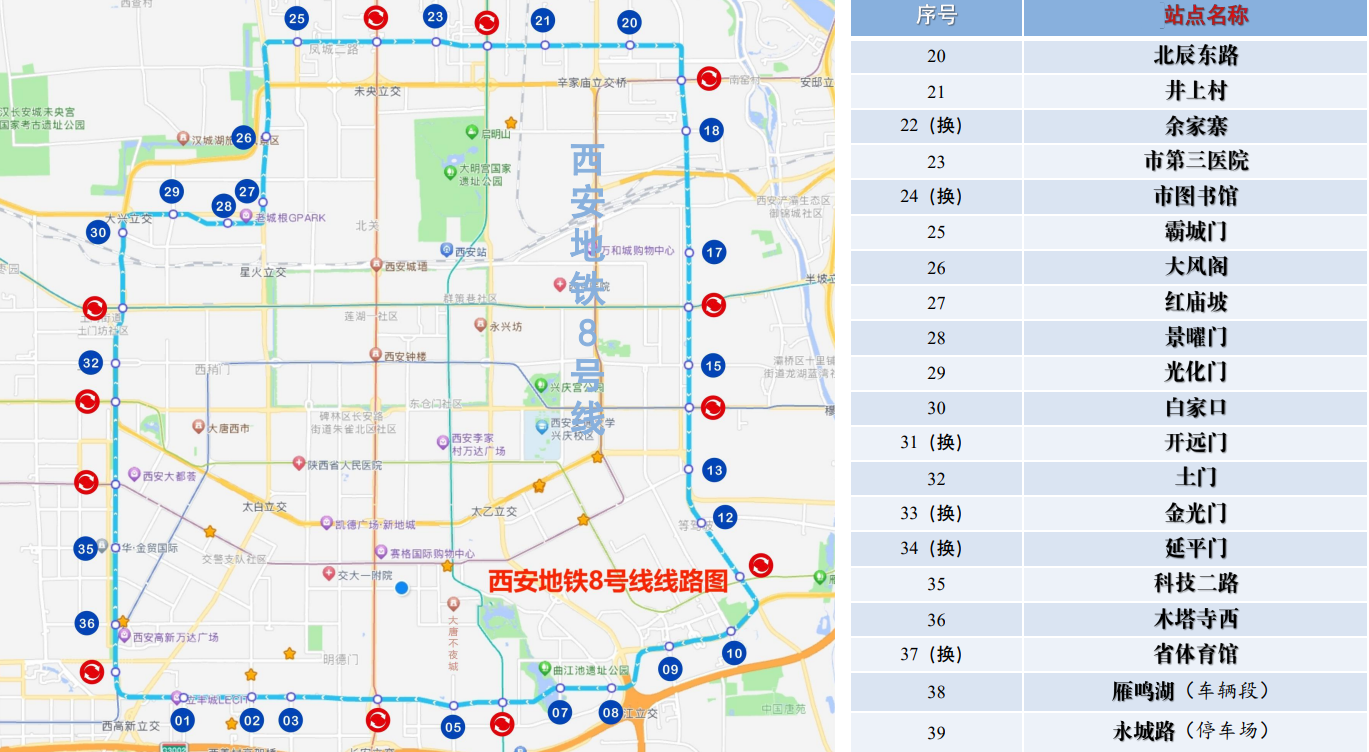Select blue station marker 23 on the map
The image size is (1369, 752).
[435, 17]
